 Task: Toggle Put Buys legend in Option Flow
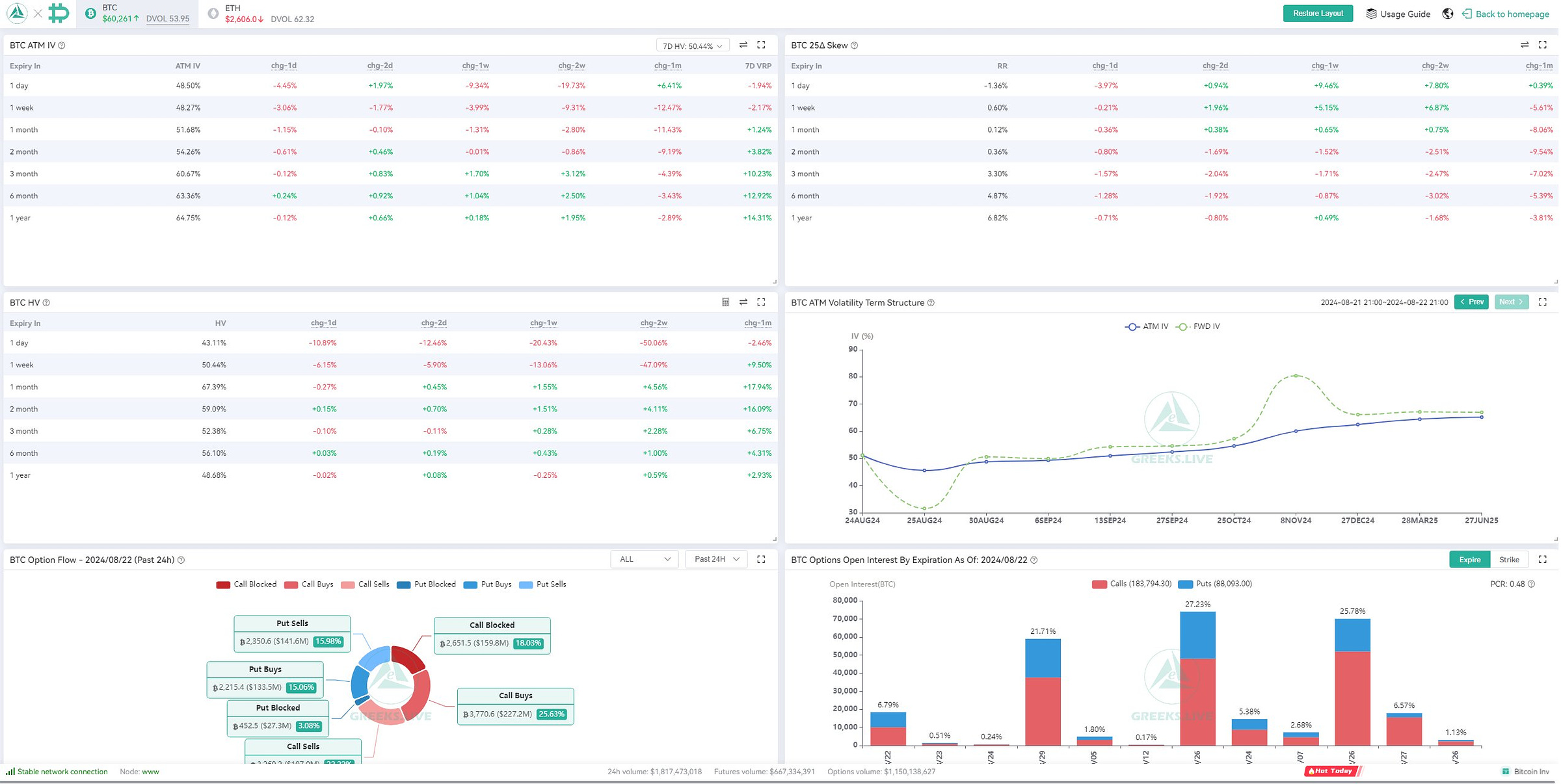(488, 584)
